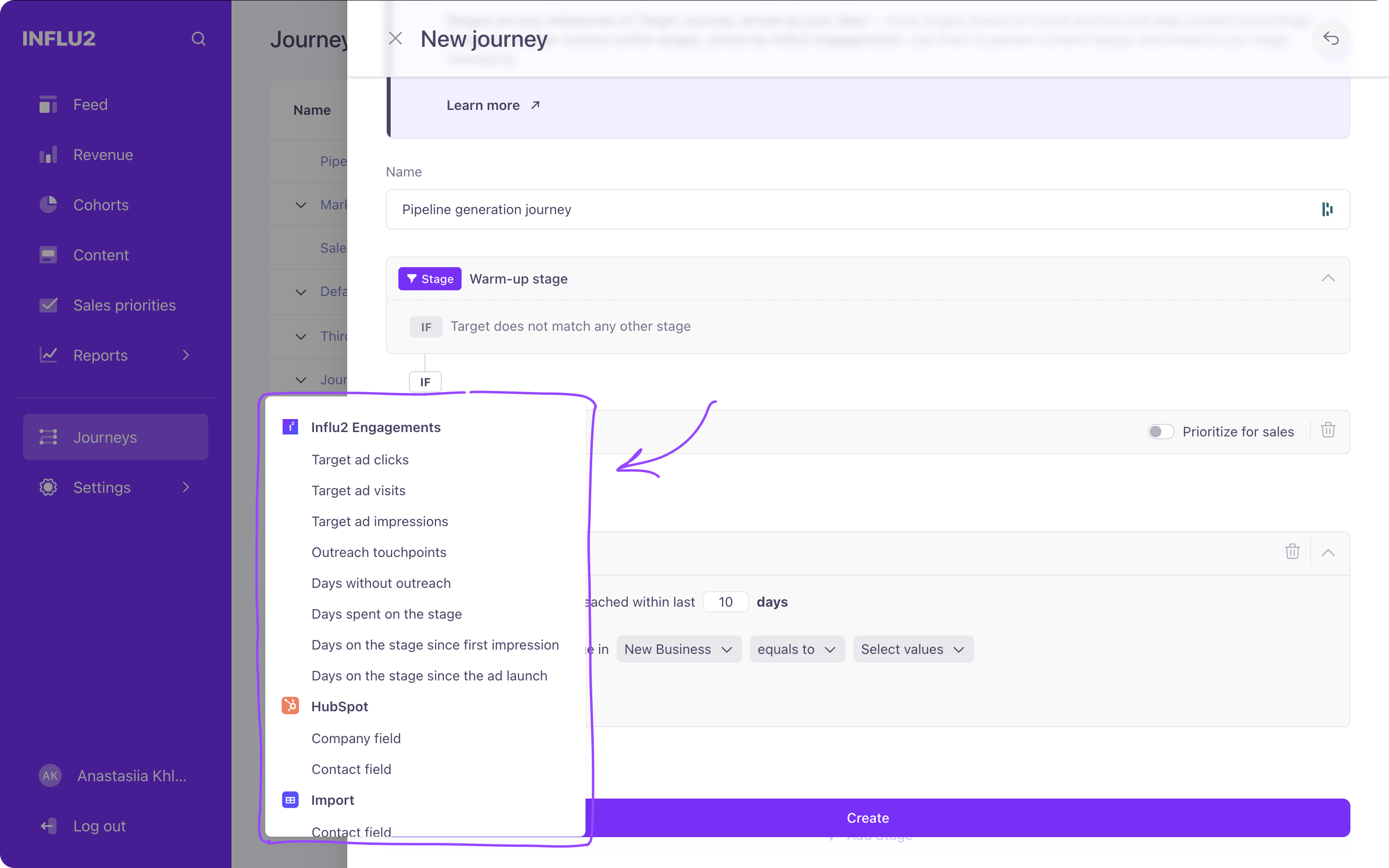Viewport: 1389px width, 868px height.
Task: Click the Warm-up stage title
Action: point(518,279)
